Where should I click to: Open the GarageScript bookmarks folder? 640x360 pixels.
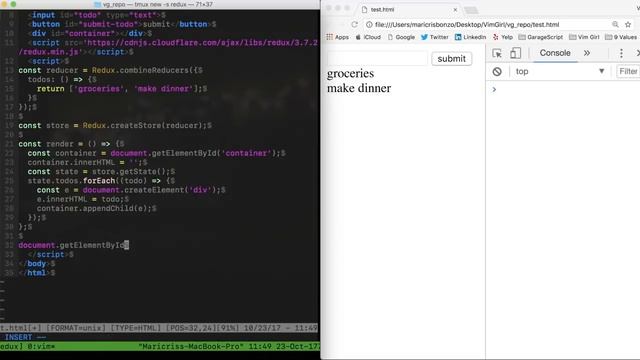[x=540, y=37]
